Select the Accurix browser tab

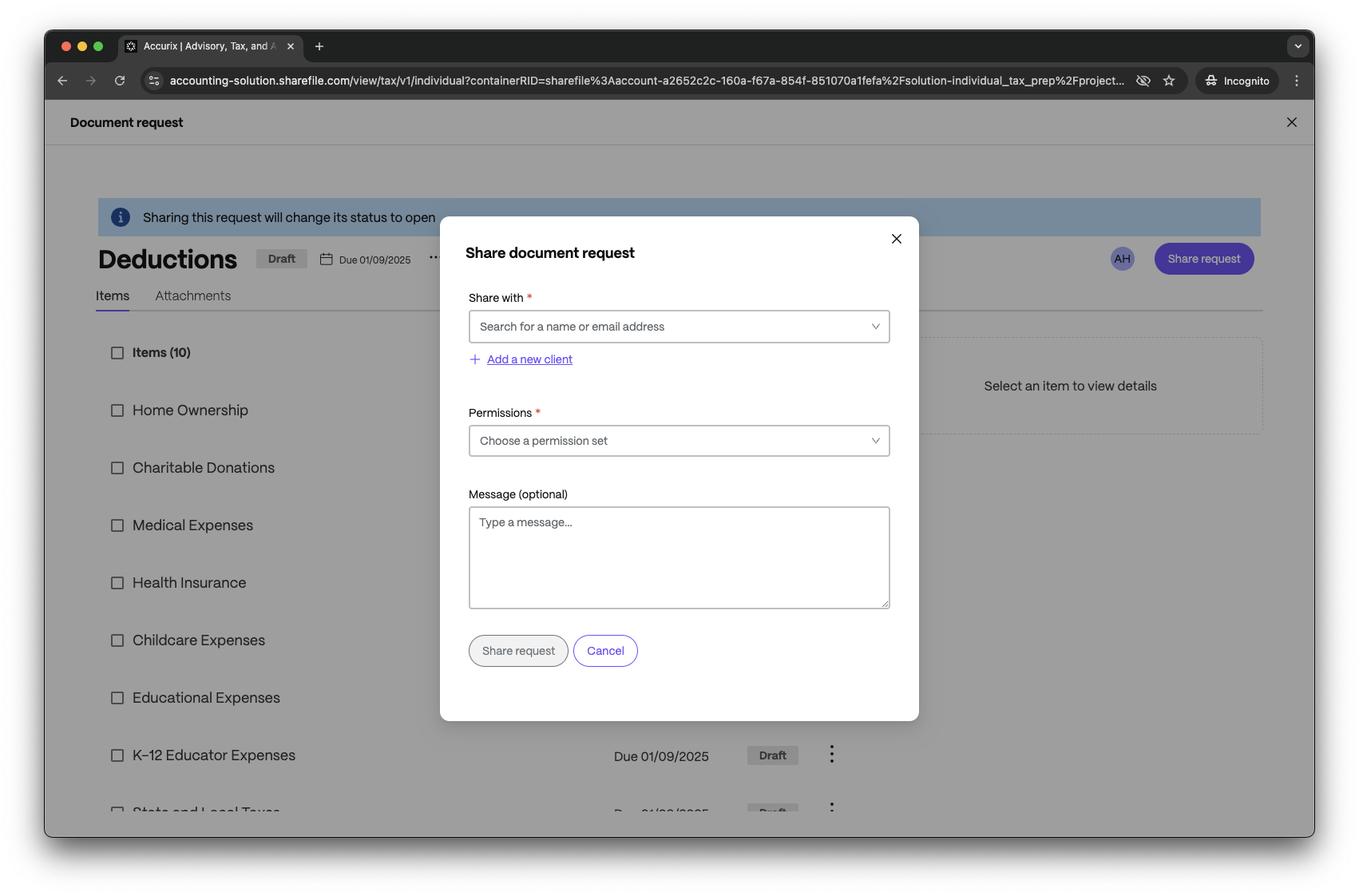point(209,46)
